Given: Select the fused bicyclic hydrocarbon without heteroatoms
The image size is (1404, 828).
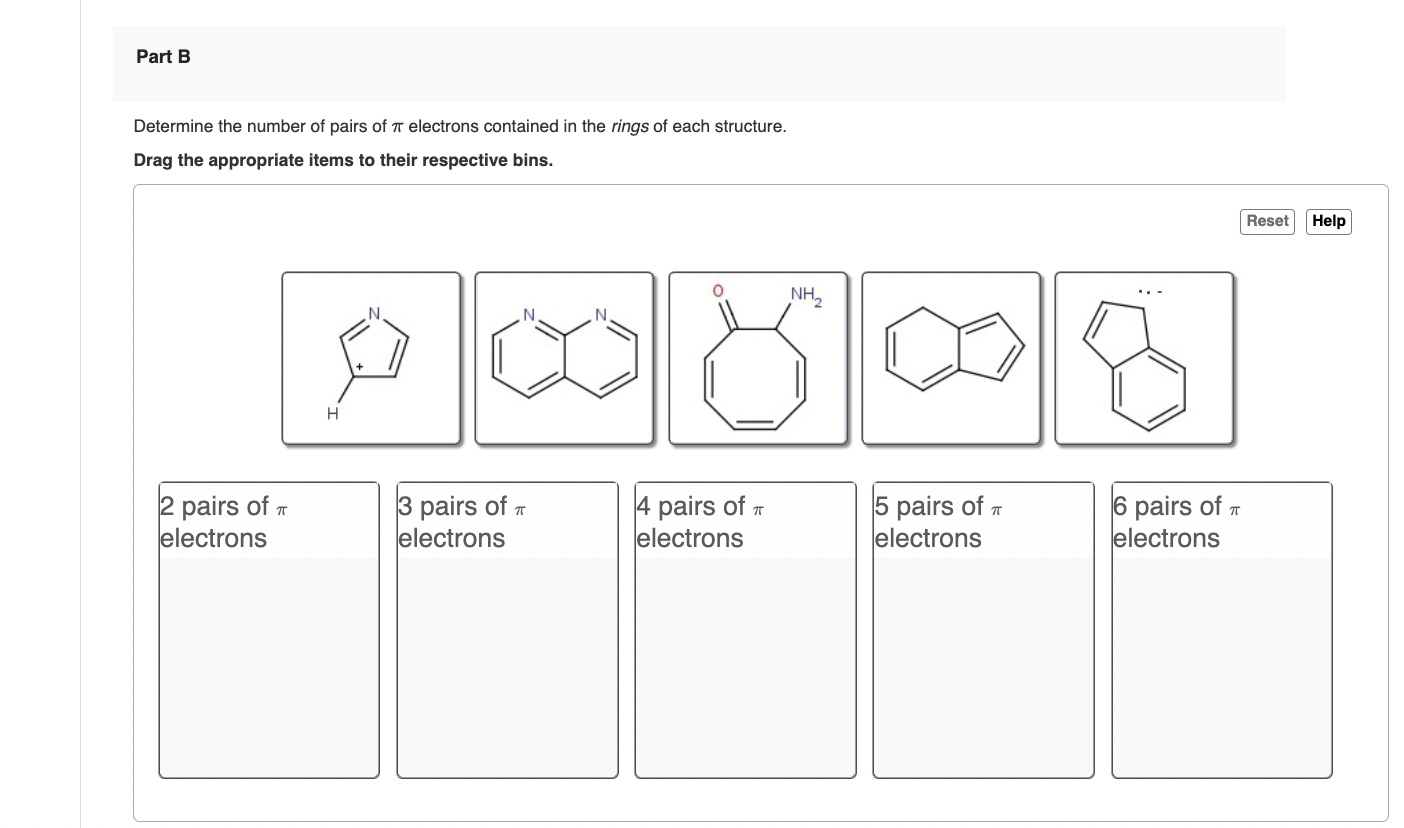Looking at the screenshot, I should tap(951, 358).
